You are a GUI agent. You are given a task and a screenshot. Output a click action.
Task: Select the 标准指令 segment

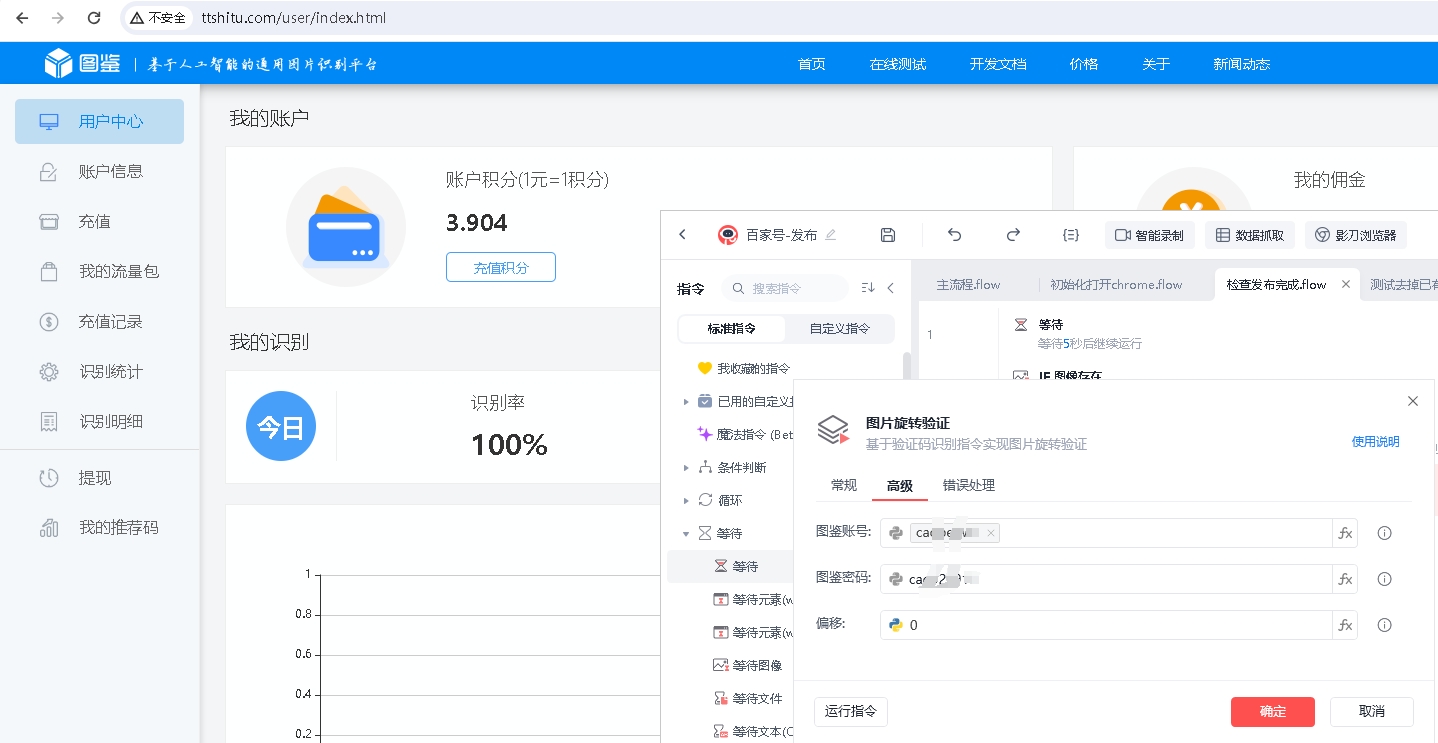(x=732, y=328)
